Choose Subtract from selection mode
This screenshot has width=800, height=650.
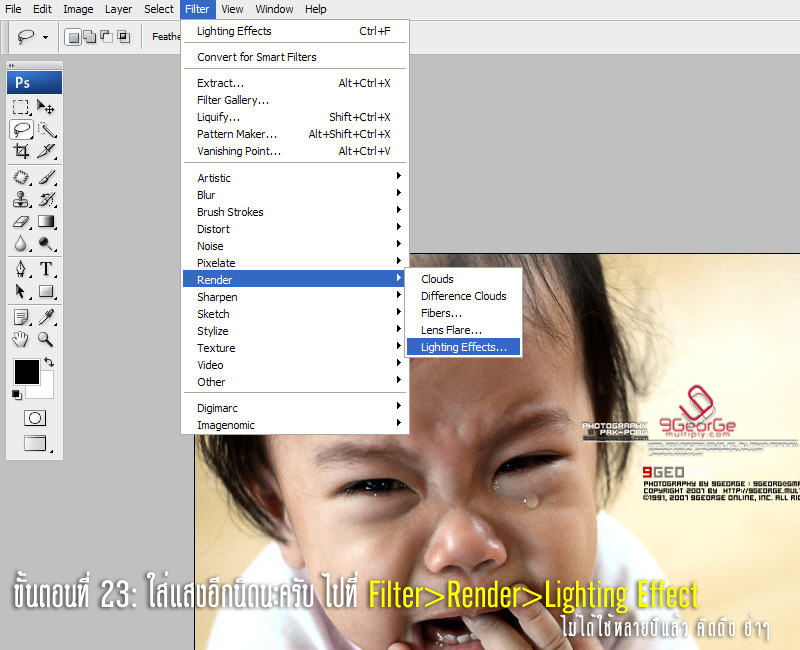point(106,37)
